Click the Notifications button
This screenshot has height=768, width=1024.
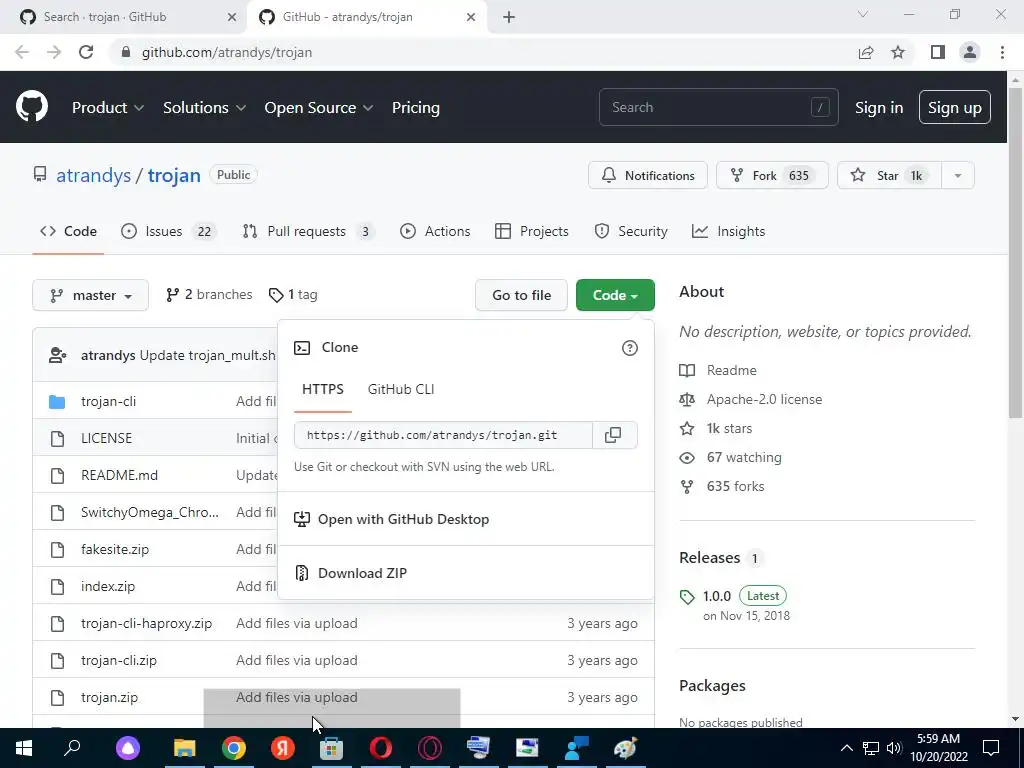tap(647, 176)
